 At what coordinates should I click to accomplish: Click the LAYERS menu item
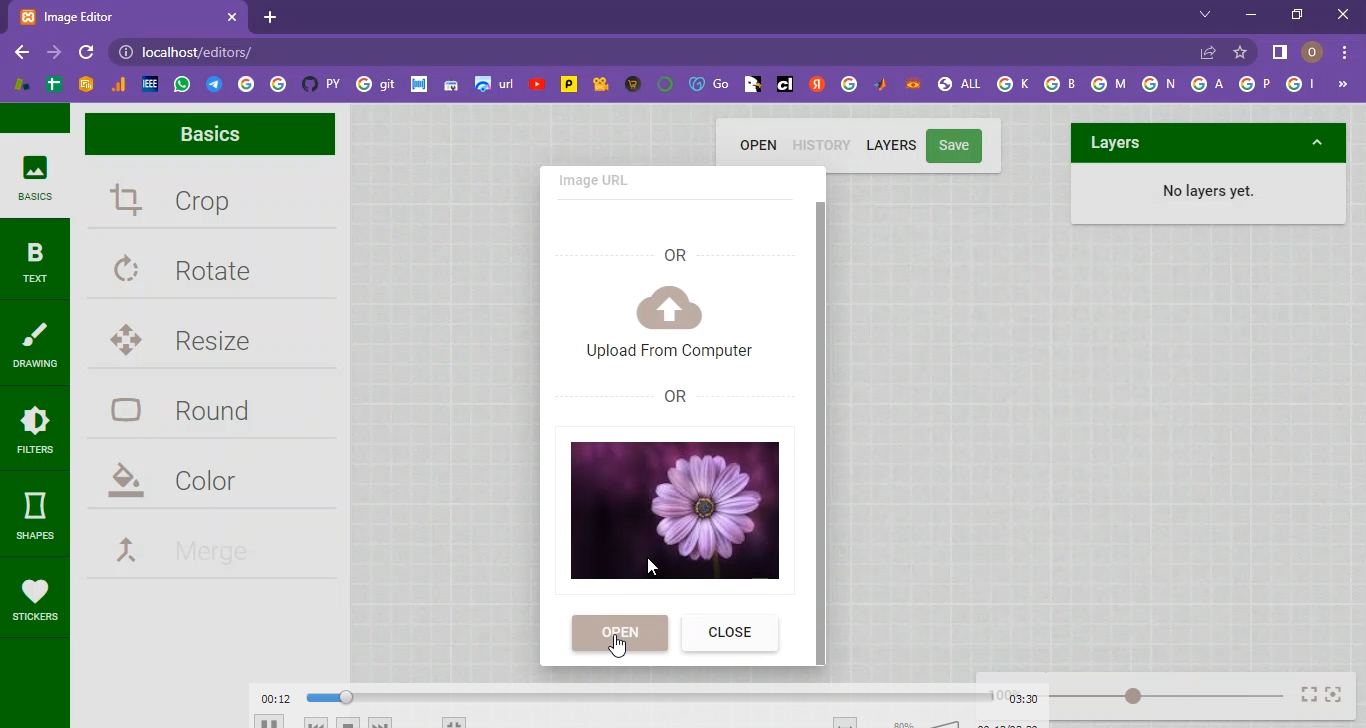click(891, 145)
